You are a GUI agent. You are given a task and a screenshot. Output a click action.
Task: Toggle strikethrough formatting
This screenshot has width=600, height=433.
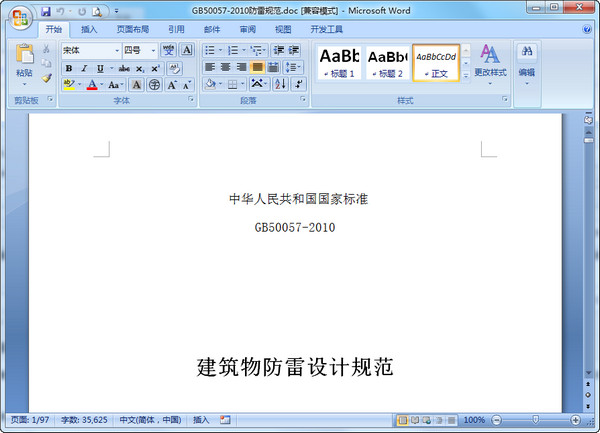124,68
